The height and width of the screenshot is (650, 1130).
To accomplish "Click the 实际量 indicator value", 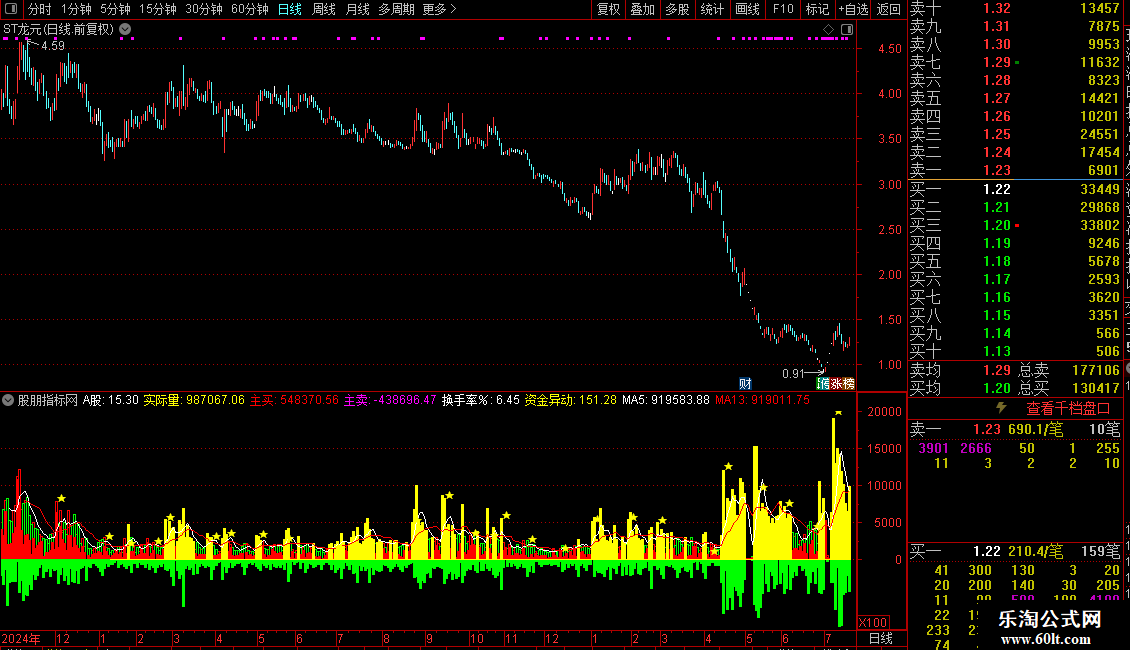I will click(194, 400).
